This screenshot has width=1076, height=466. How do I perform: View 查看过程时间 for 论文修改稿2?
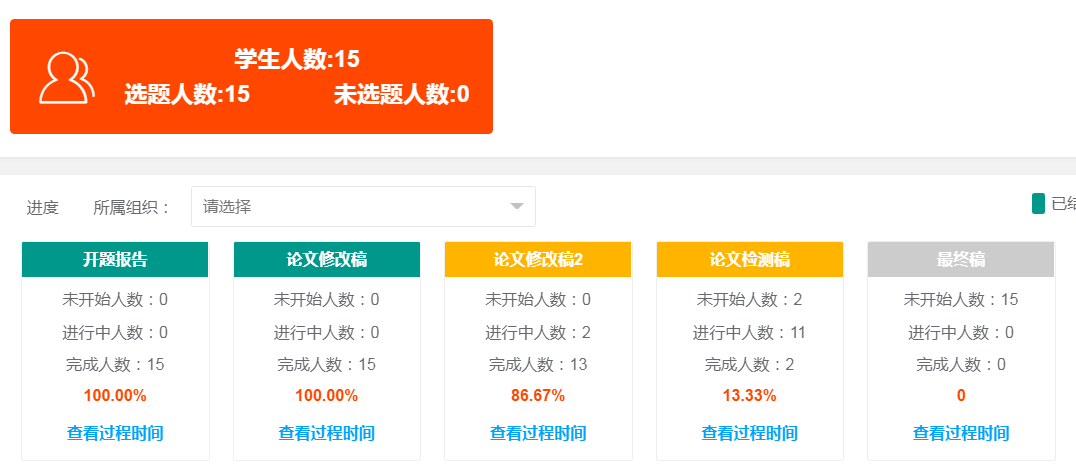click(538, 433)
